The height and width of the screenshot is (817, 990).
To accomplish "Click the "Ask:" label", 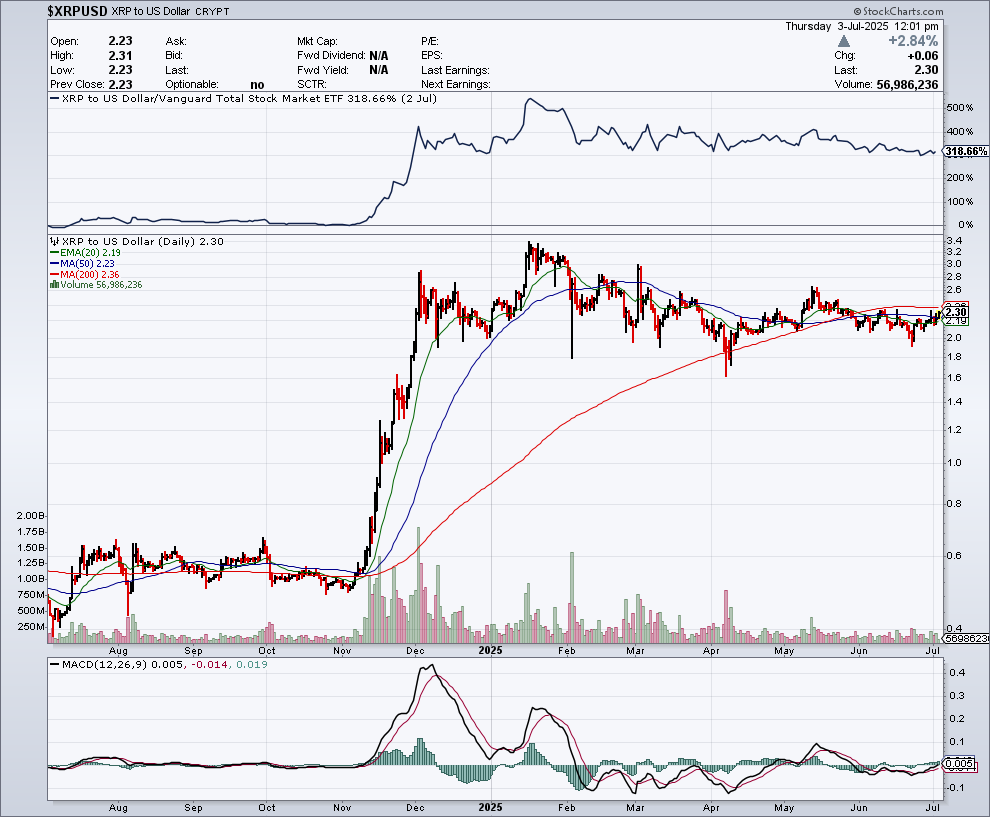I will tap(176, 41).
